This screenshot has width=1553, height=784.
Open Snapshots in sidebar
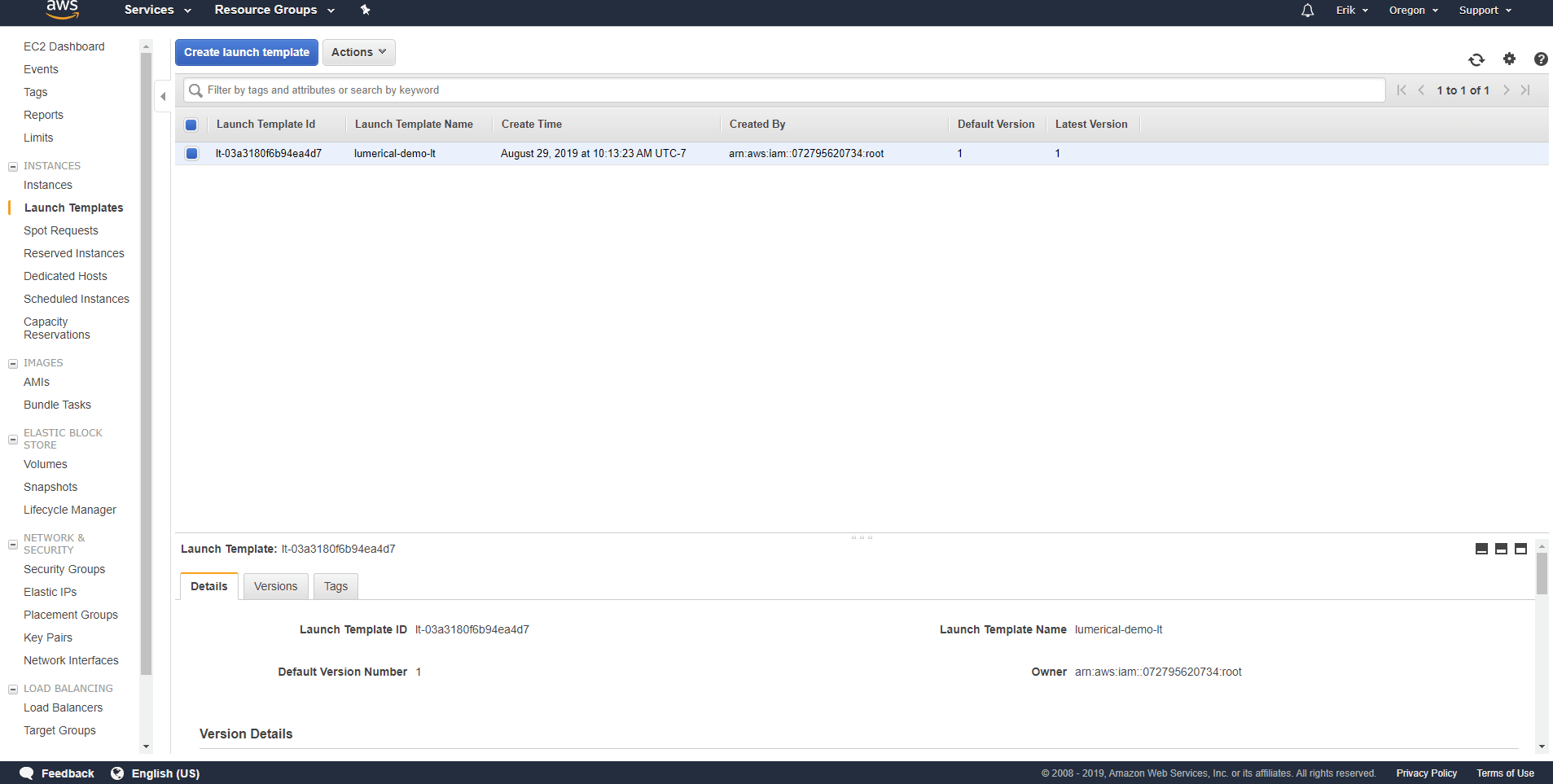click(x=50, y=487)
